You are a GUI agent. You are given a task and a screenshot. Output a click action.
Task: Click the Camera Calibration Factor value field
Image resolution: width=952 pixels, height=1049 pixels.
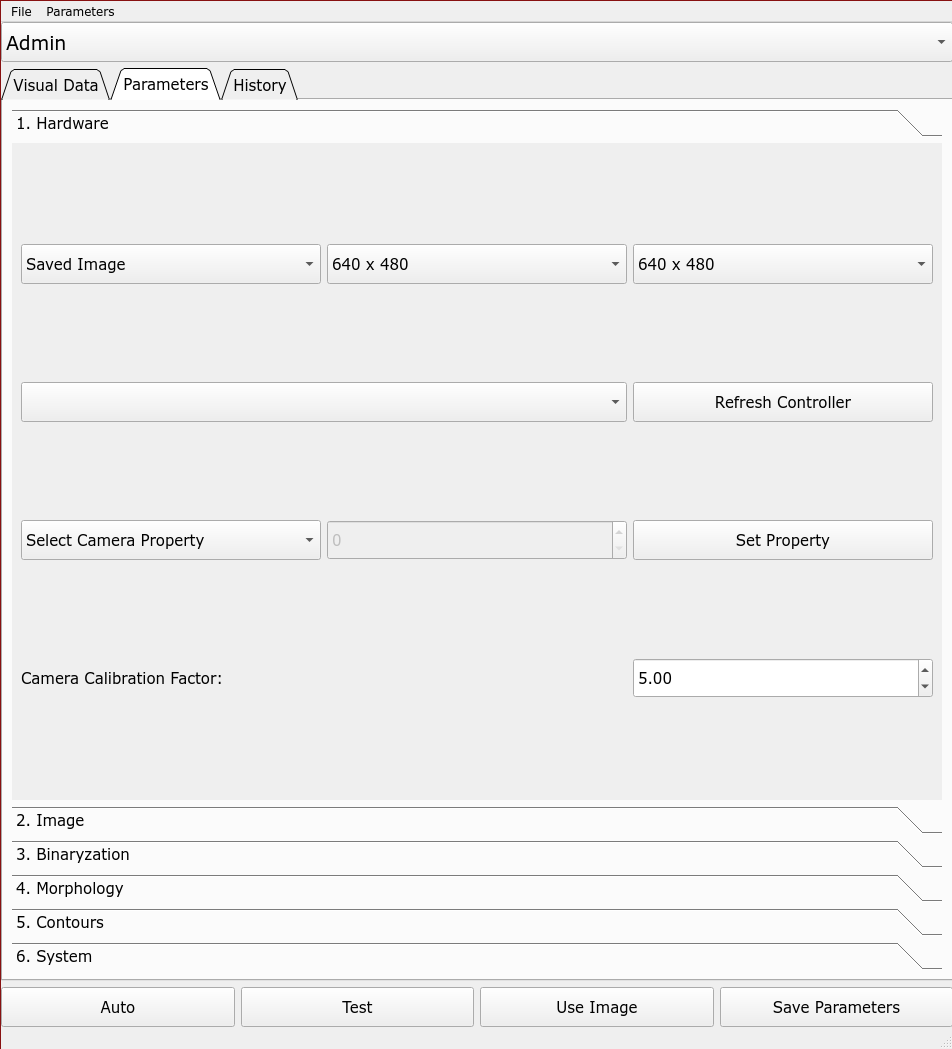[775, 678]
